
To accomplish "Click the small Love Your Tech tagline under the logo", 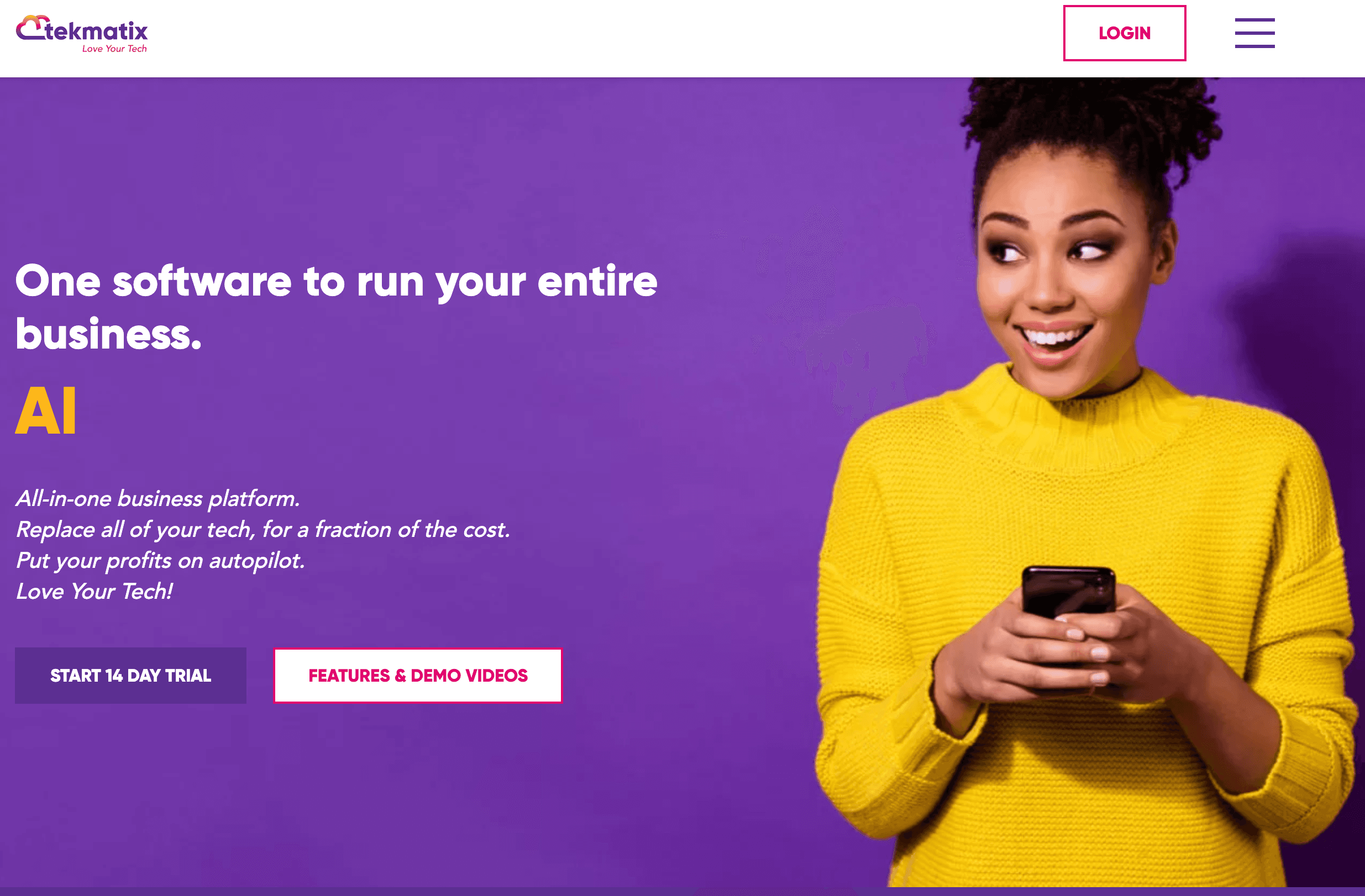I will 114,49.
